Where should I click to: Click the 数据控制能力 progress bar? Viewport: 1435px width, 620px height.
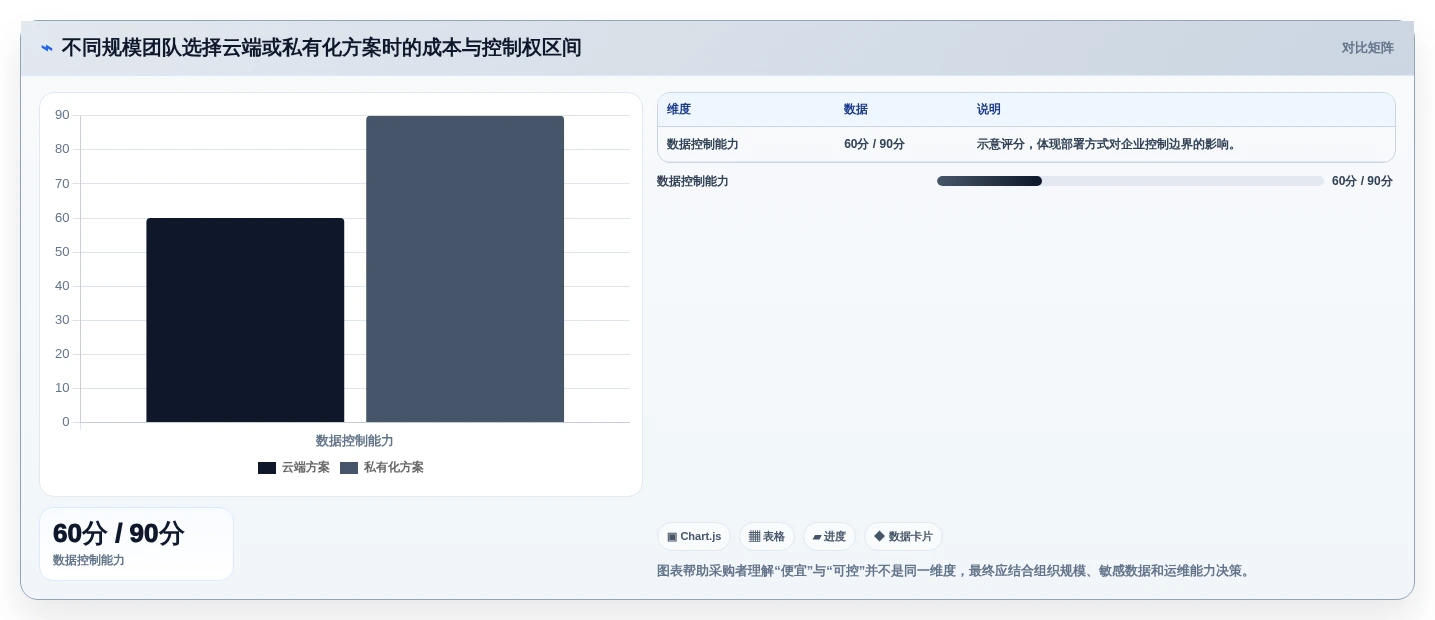1130,181
